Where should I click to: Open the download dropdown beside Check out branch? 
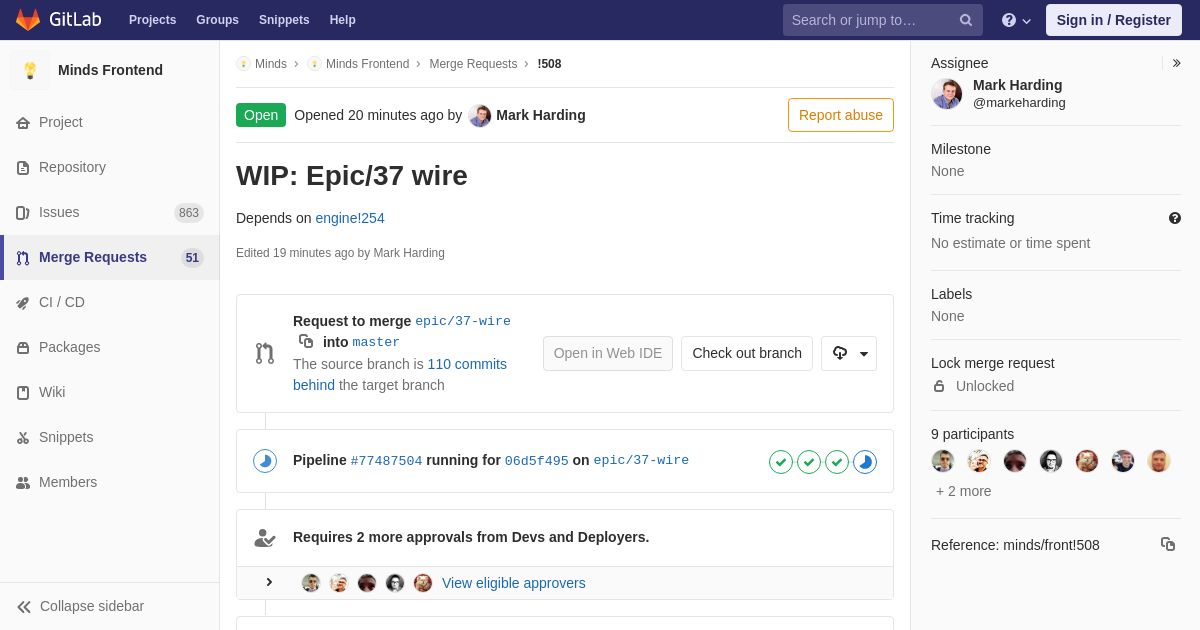click(x=849, y=353)
